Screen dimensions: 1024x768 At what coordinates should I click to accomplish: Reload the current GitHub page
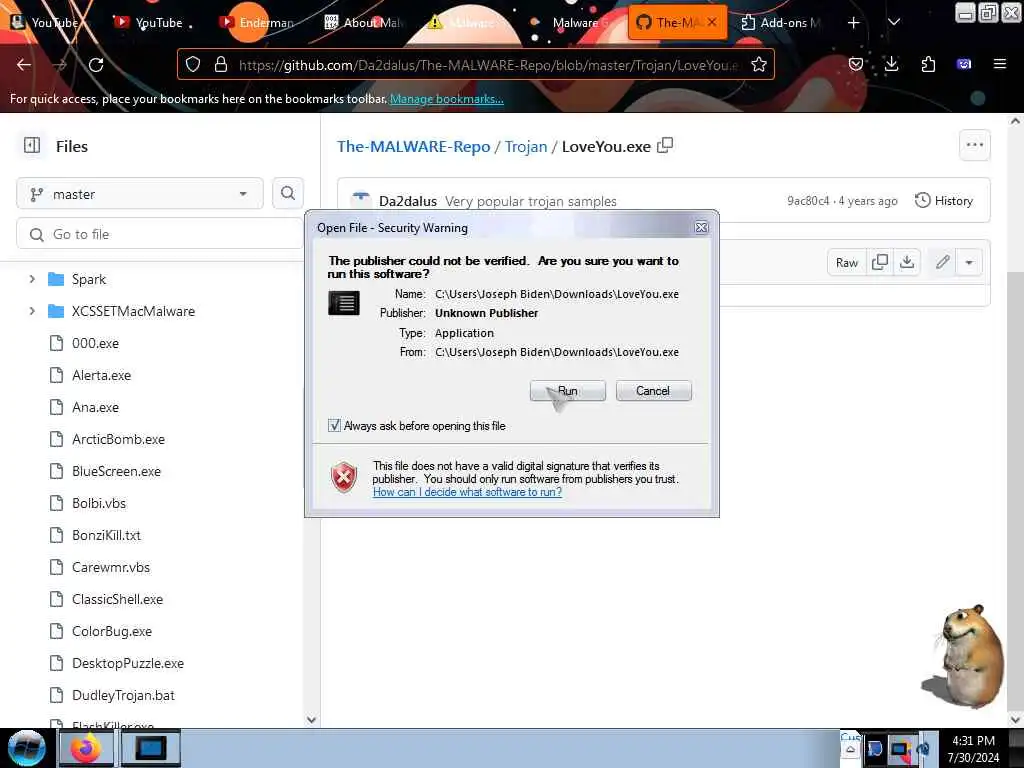[x=96, y=65]
